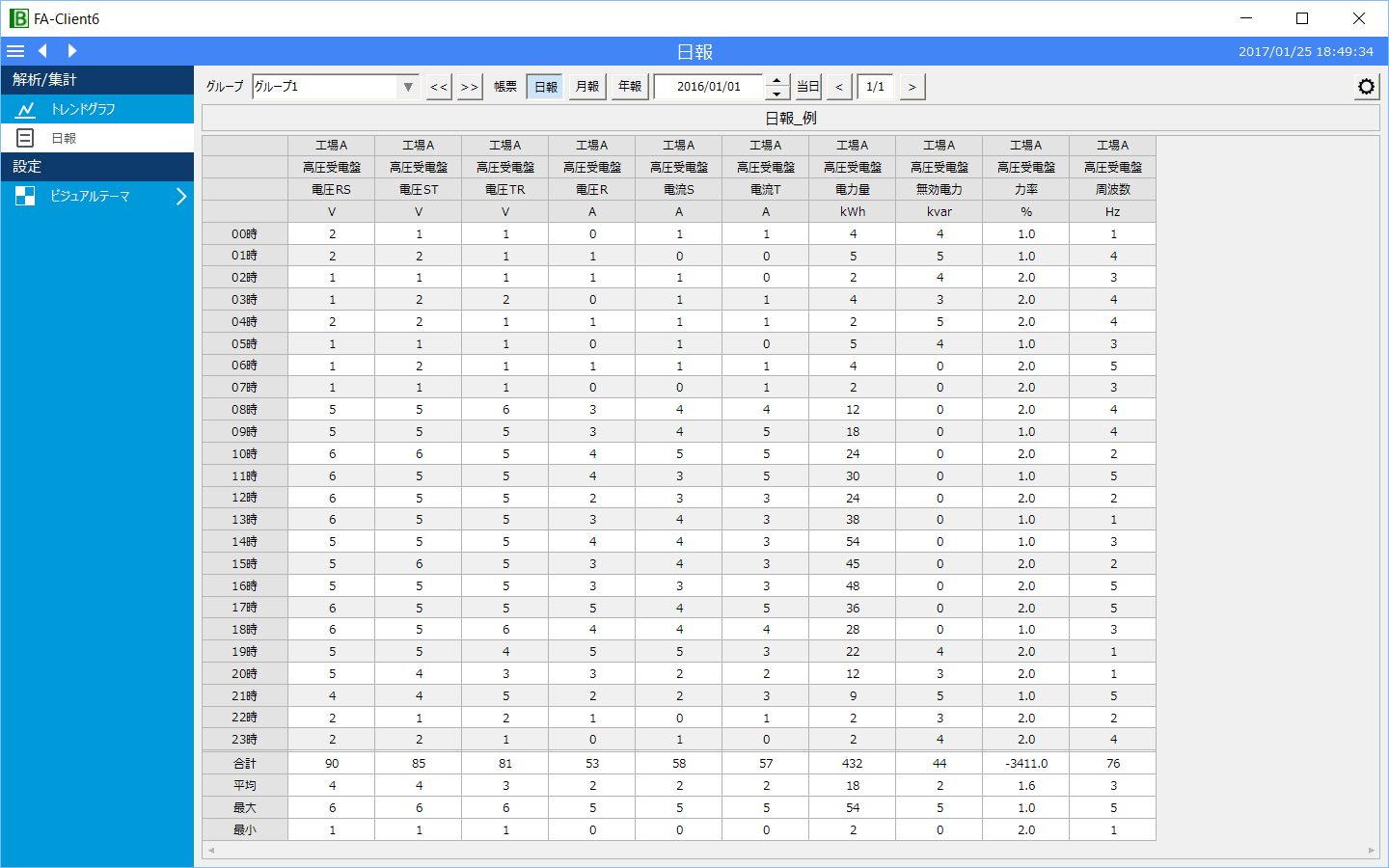
Task: Open the hamburger menu icon
Action: (x=15, y=51)
